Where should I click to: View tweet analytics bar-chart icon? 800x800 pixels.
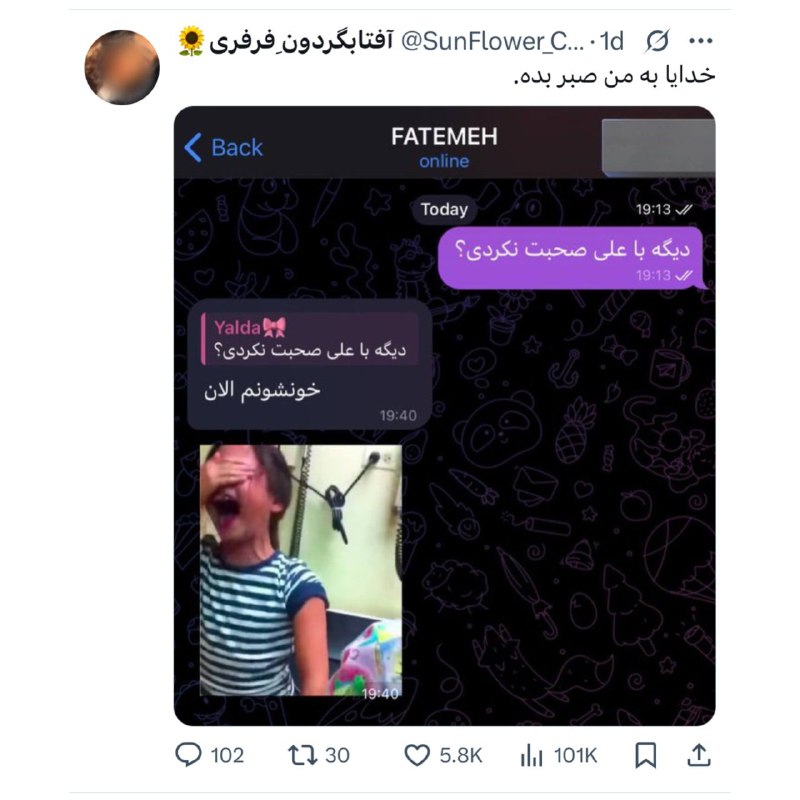point(531,755)
